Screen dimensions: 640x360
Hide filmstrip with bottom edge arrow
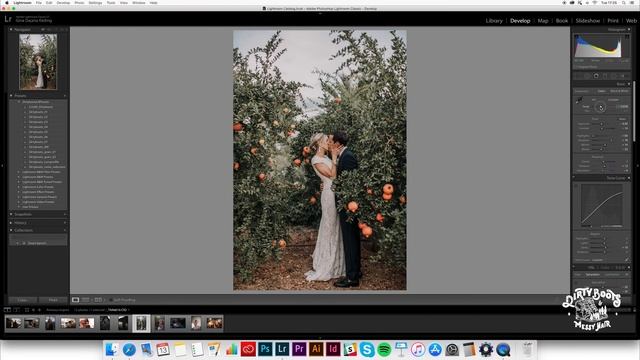click(320, 338)
